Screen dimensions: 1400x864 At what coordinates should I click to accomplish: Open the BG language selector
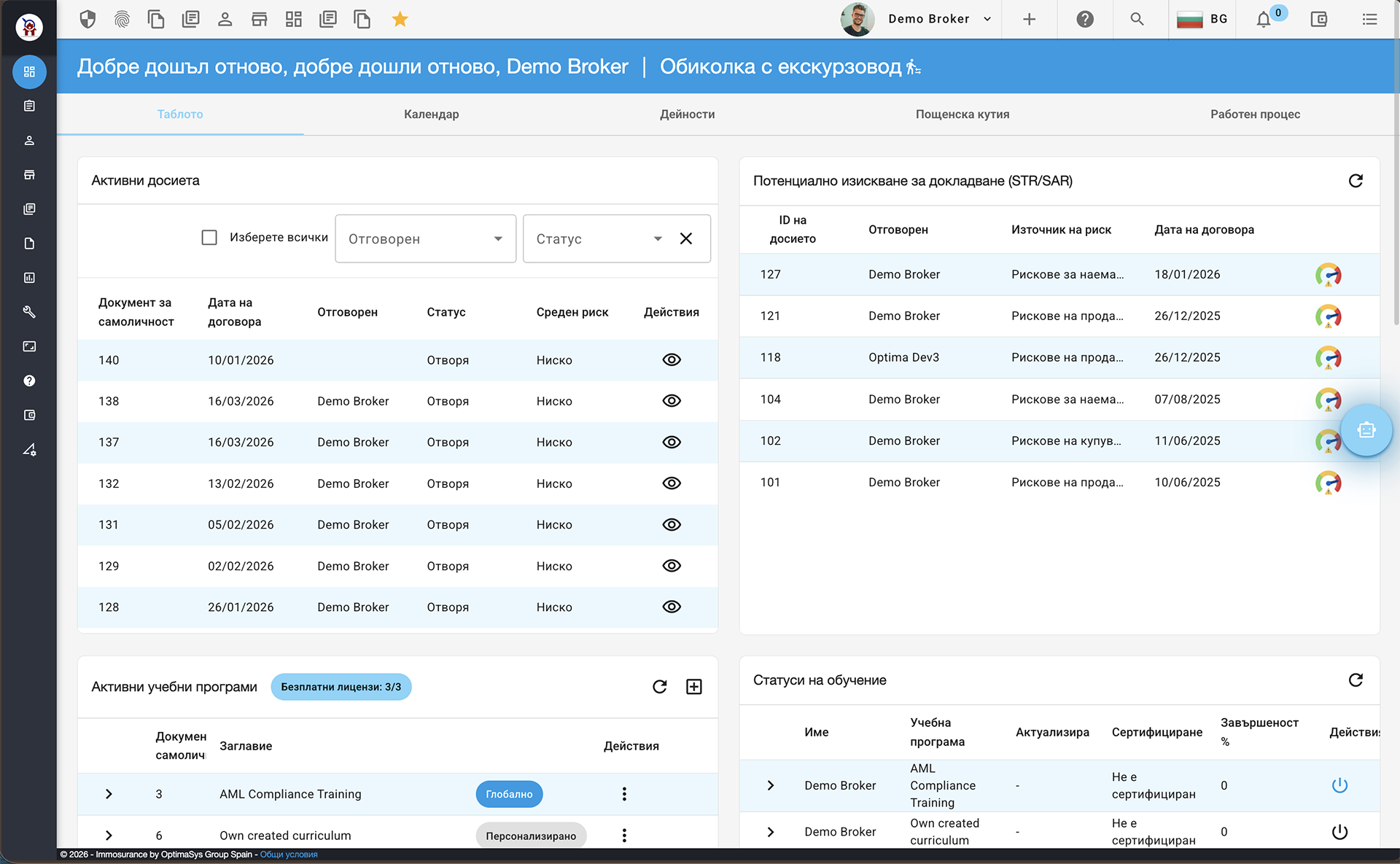1202,19
